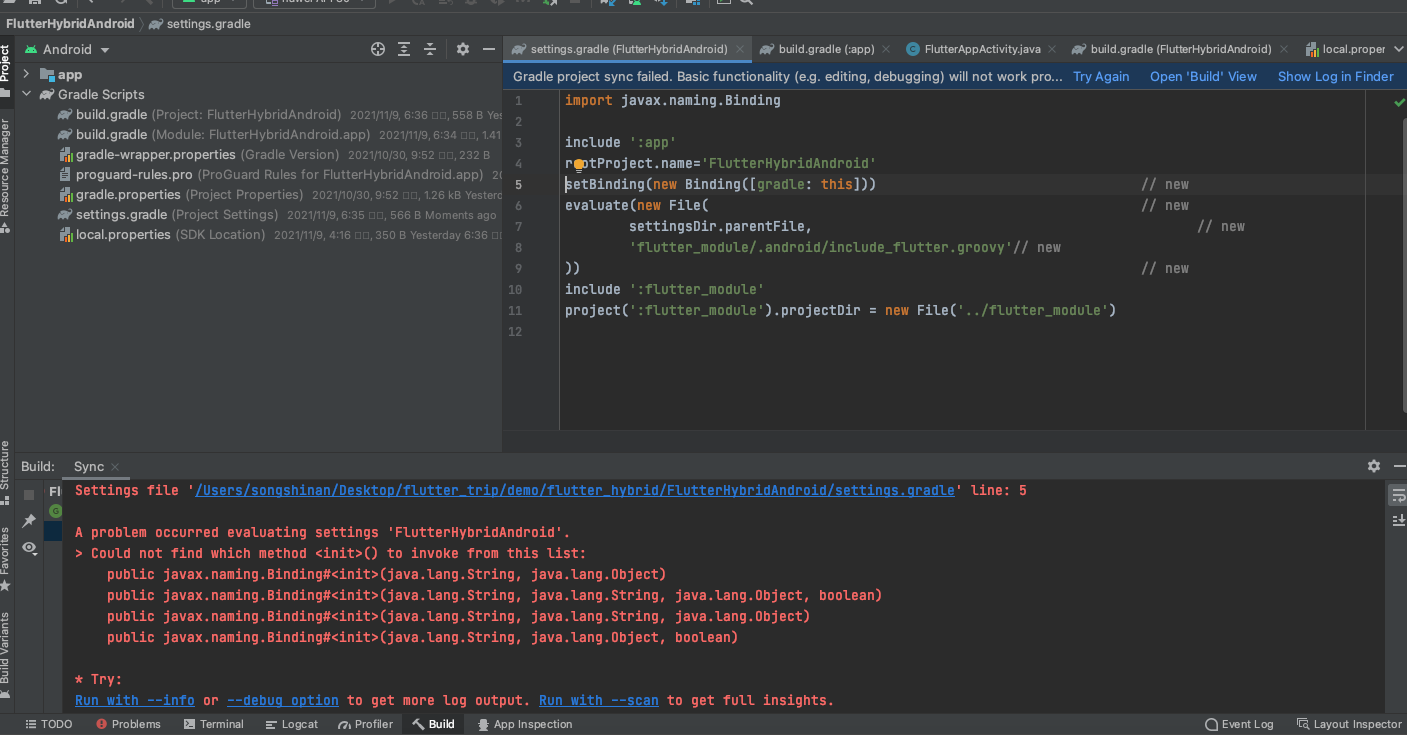Open the Profiler tool window

366,724
